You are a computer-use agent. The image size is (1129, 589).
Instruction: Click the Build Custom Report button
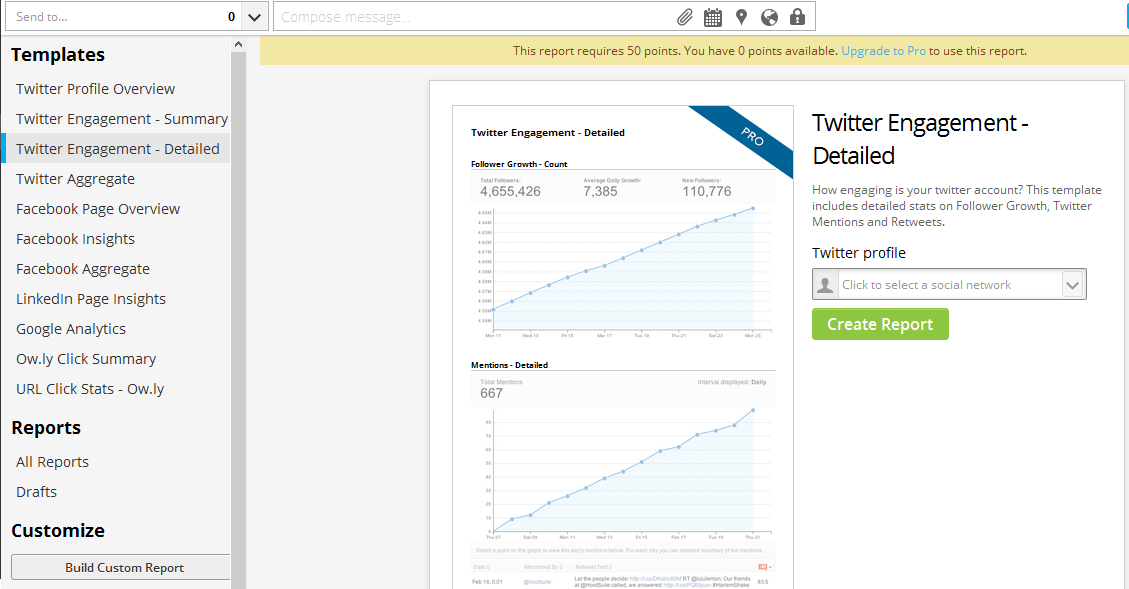[121, 567]
